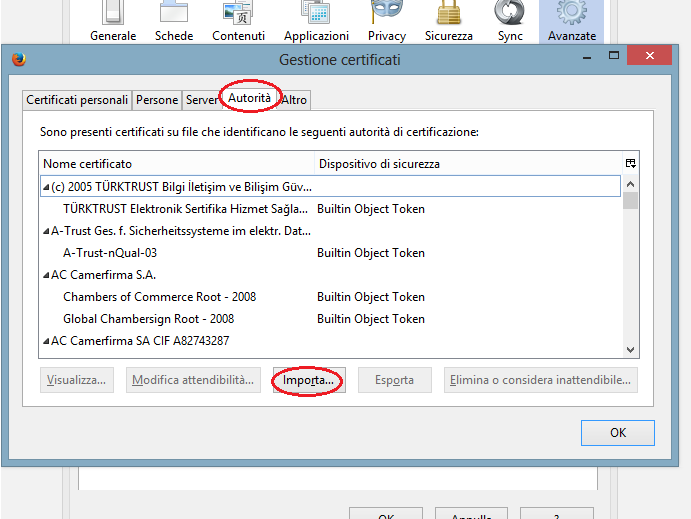The width and height of the screenshot is (691, 519).
Task: Open the Autorità tab
Action: click(249, 98)
